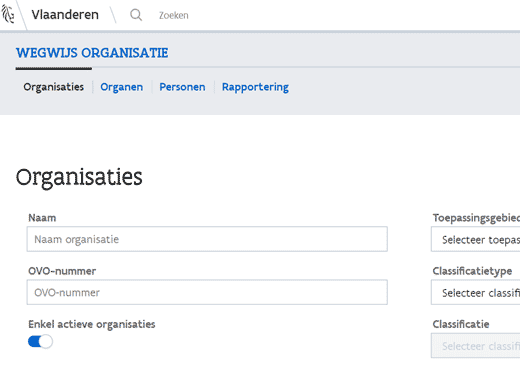Go to the Rapportering tab
520x376 pixels.
(x=255, y=87)
